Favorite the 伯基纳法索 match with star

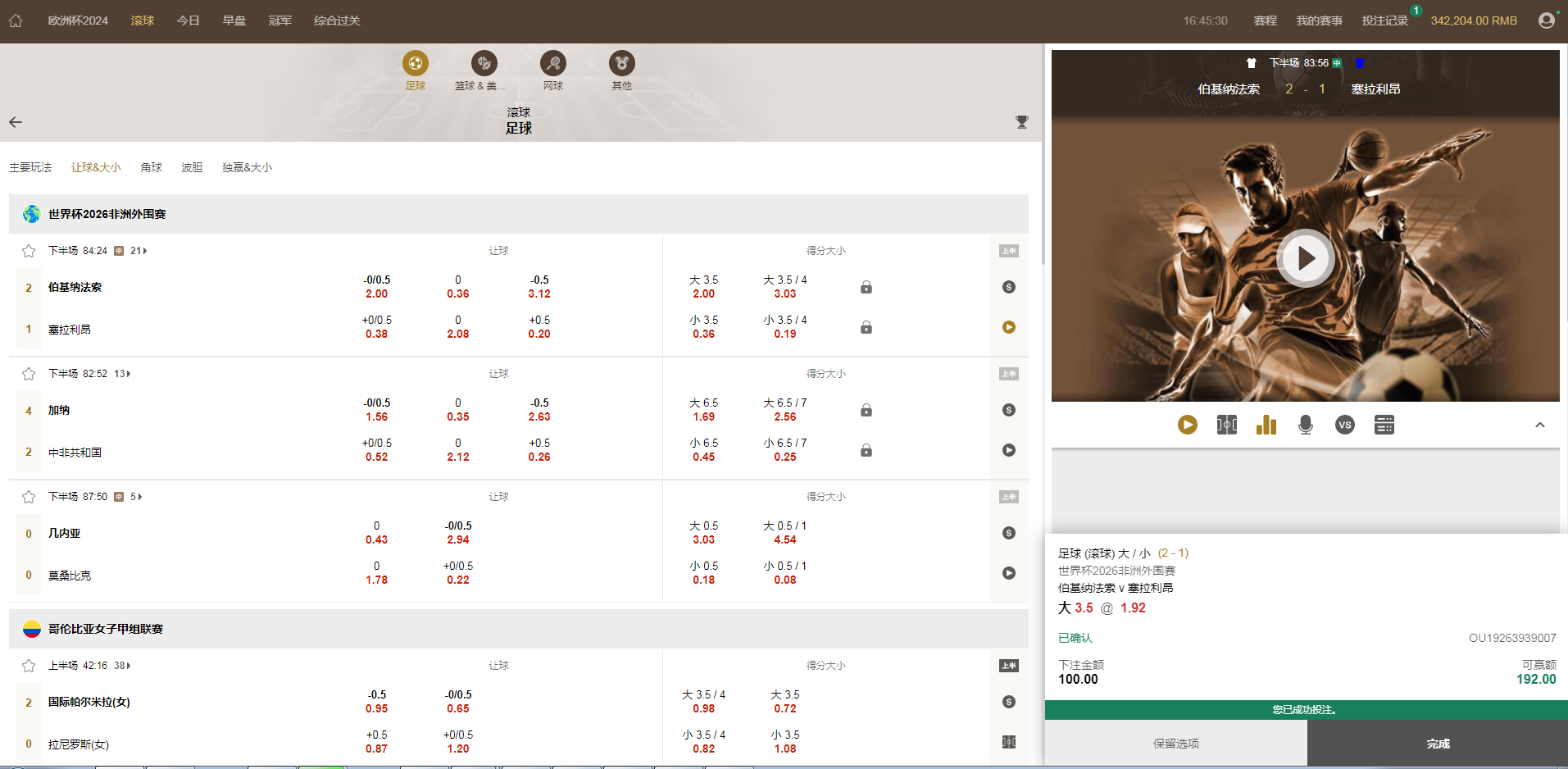[29, 251]
